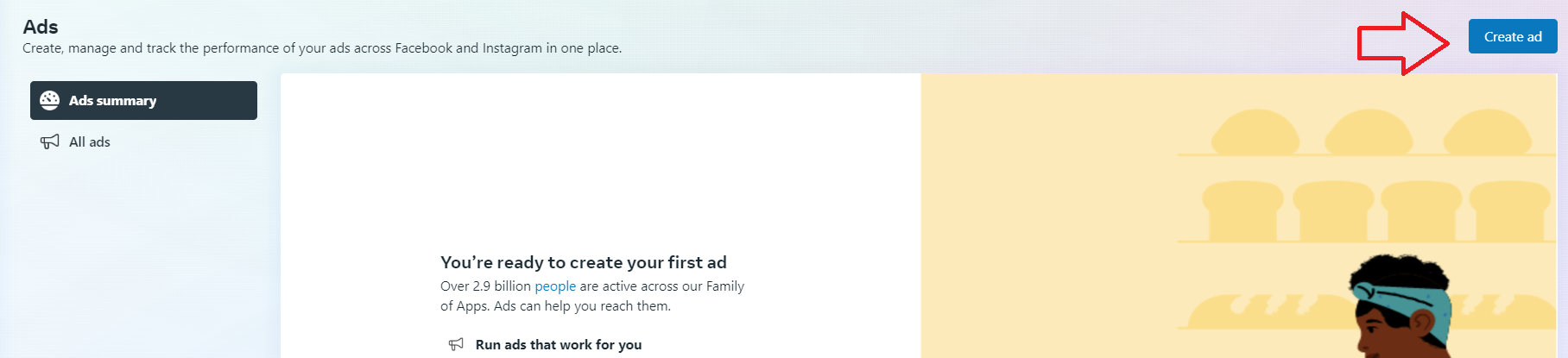Click the baguette left of the baker
The height and width of the screenshot is (358, 1568).
tap(1265, 311)
